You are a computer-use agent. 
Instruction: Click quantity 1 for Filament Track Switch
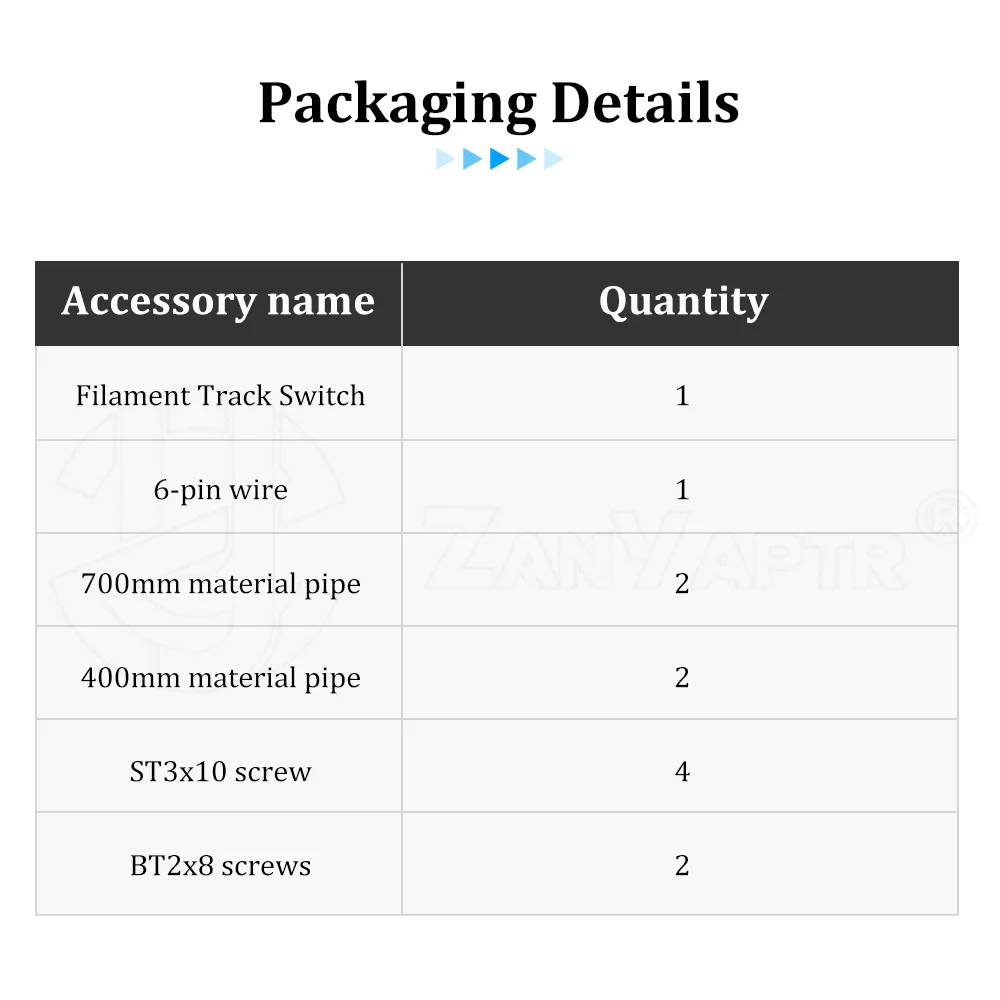tap(681, 395)
